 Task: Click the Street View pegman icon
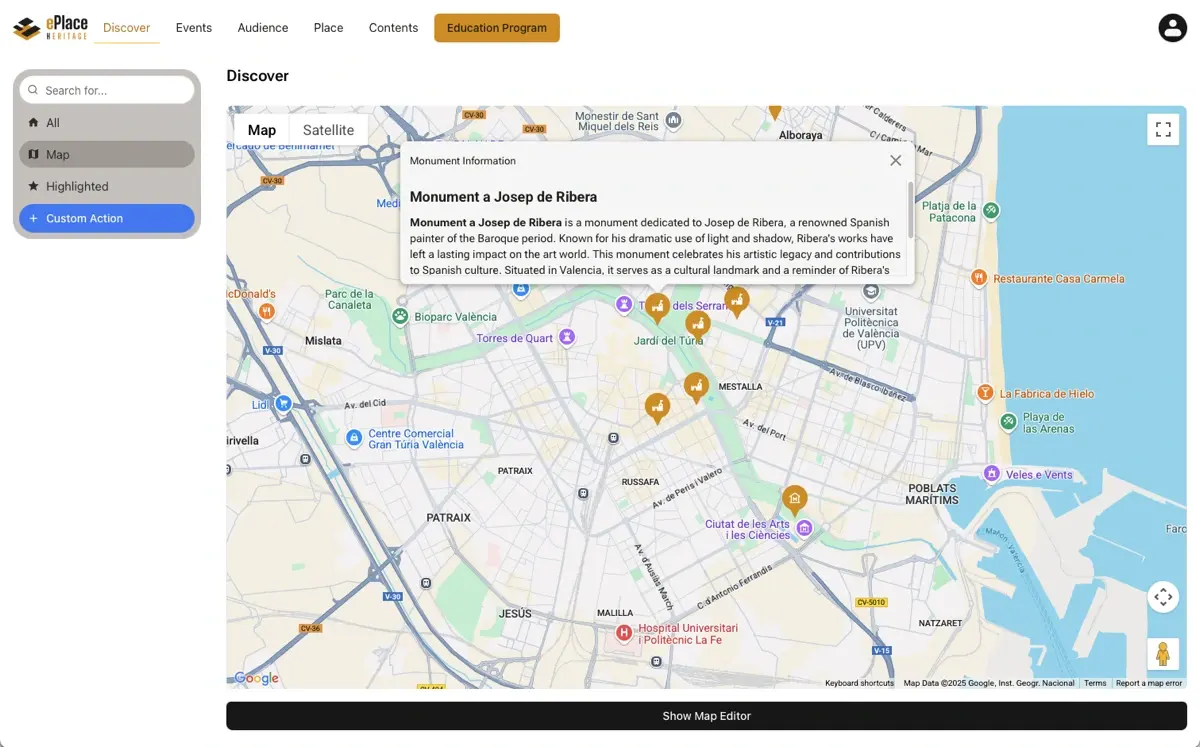[x=1163, y=654]
